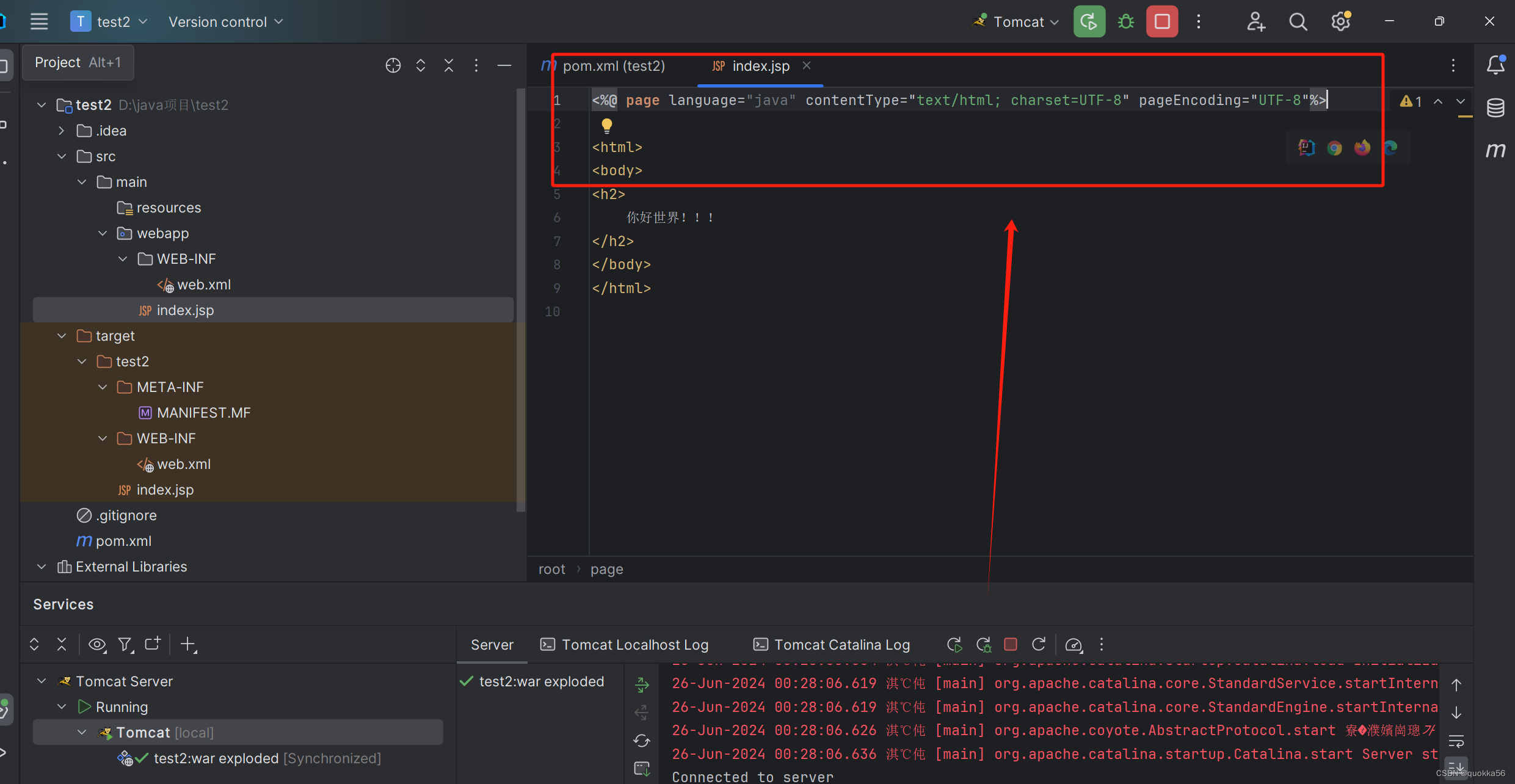1515x784 pixels.
Task: Open the Services filter funnel
Action: click(x=125, y=644)
